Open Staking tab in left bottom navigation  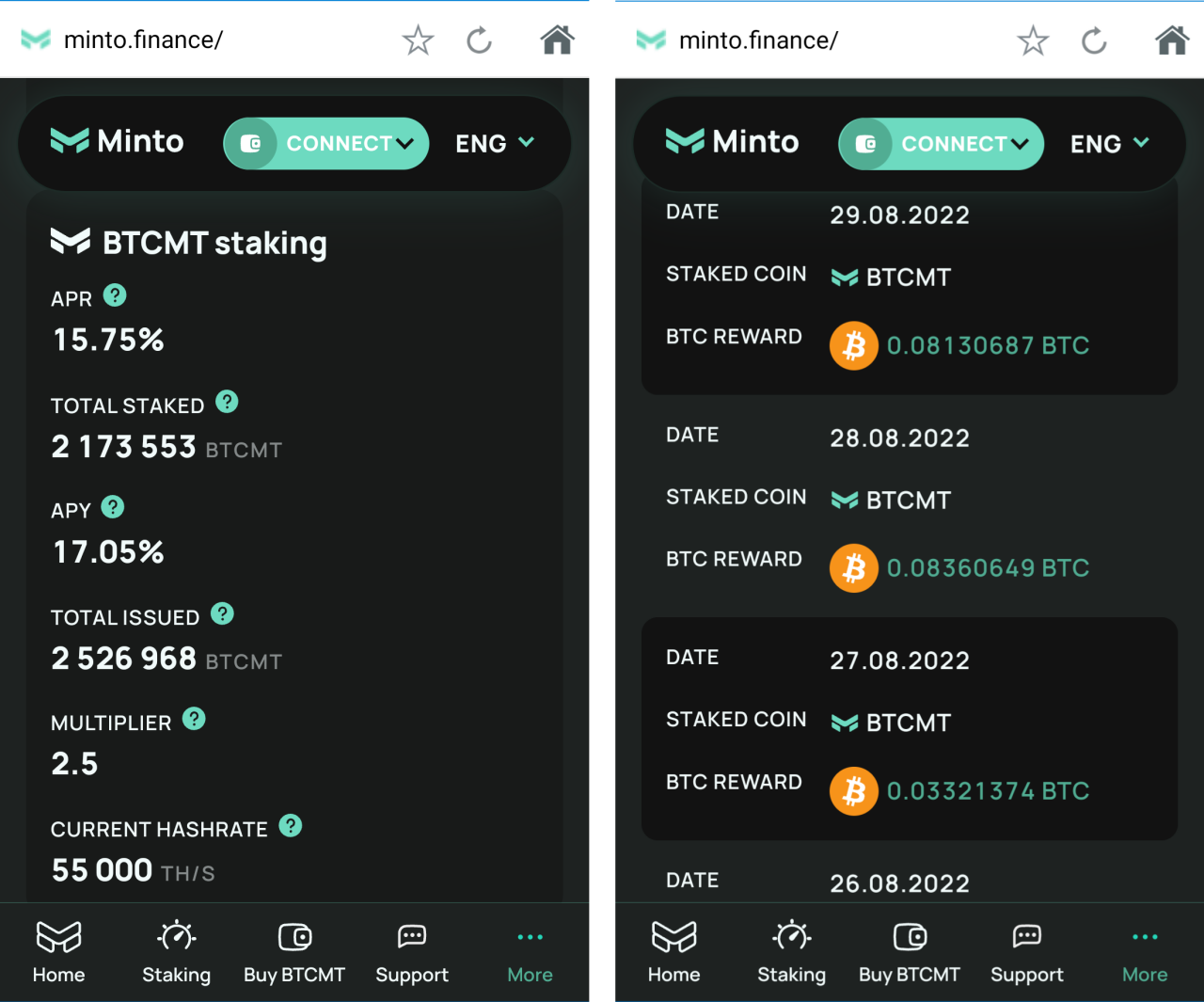tap(176, 951)
